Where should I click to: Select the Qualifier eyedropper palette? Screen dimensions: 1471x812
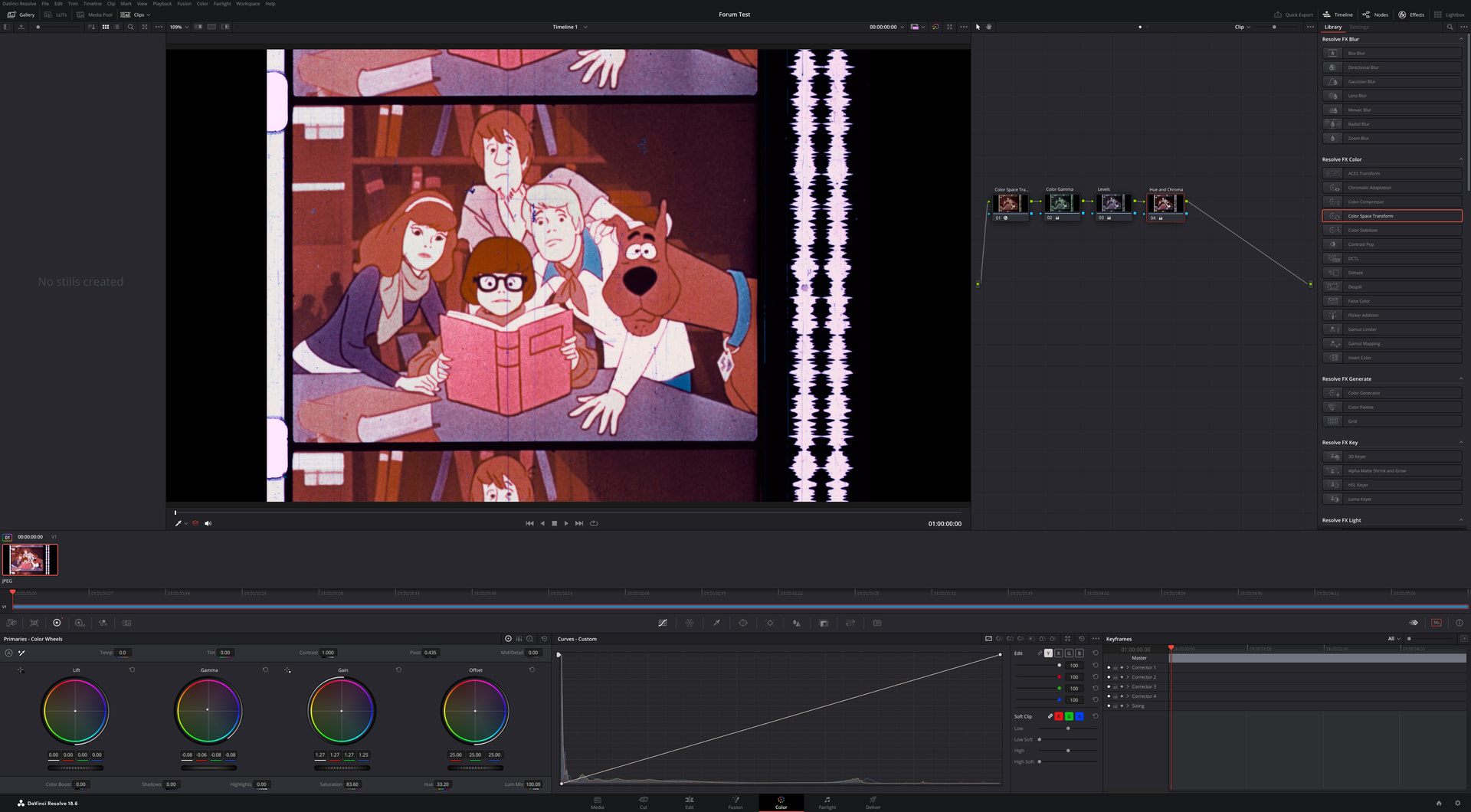(x=716, y=623)
